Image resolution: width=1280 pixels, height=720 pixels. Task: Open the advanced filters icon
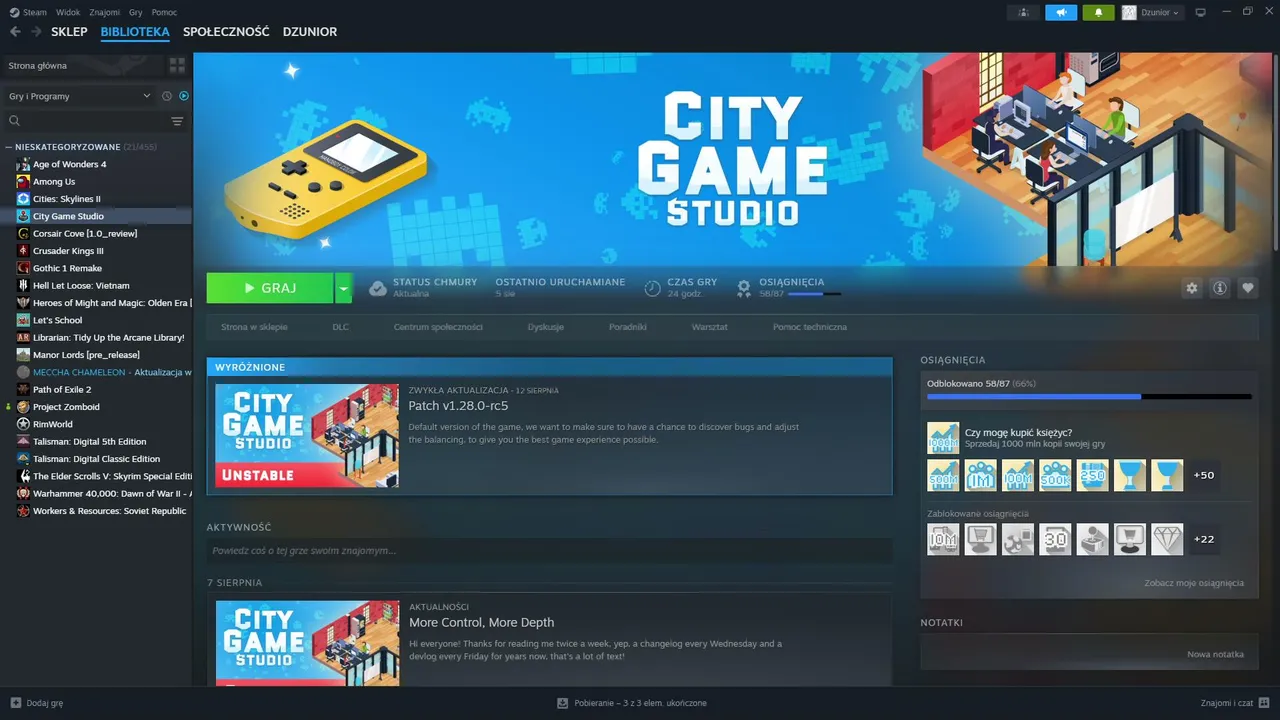tap(177, 121)
